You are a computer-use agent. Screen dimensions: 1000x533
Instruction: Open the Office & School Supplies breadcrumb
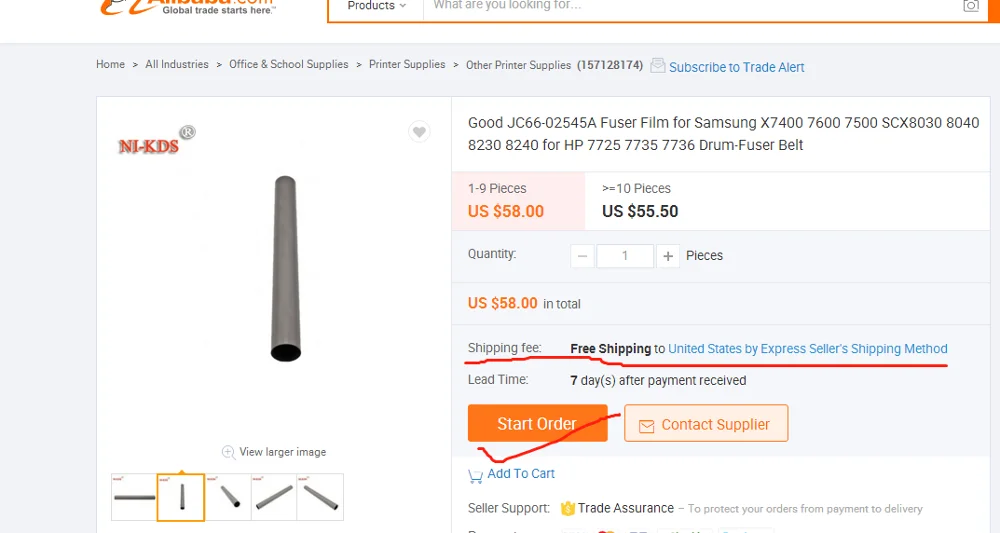[289, 64]
